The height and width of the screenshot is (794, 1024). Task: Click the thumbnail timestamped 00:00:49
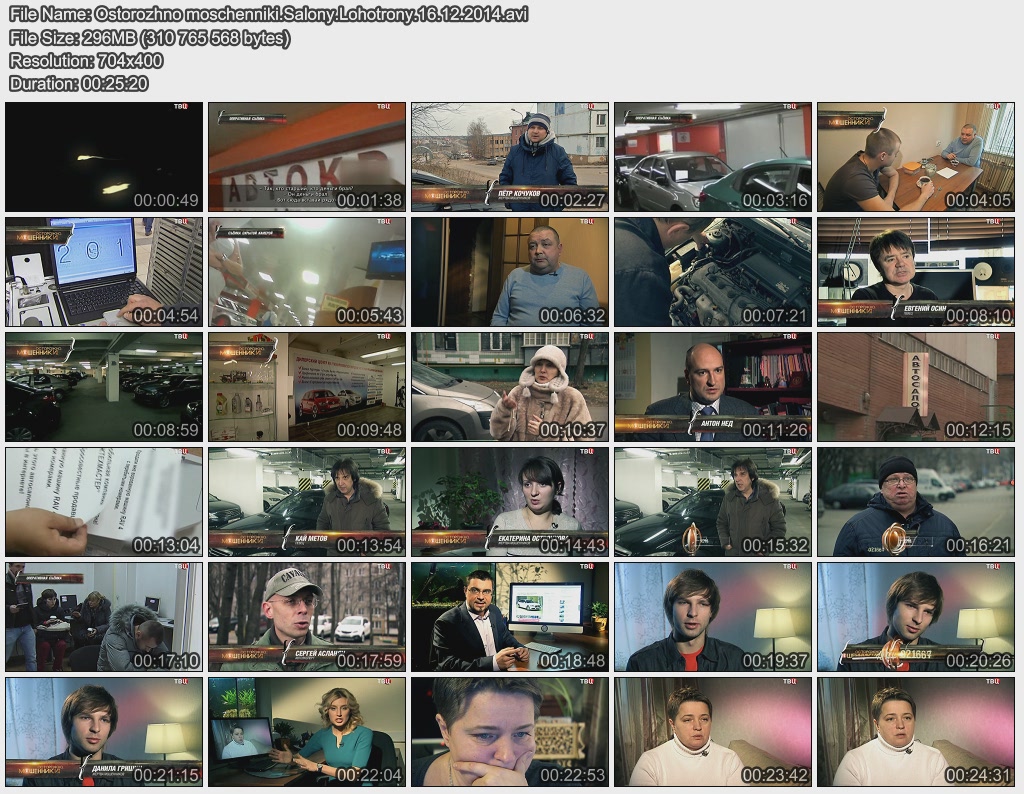point(104,156)
